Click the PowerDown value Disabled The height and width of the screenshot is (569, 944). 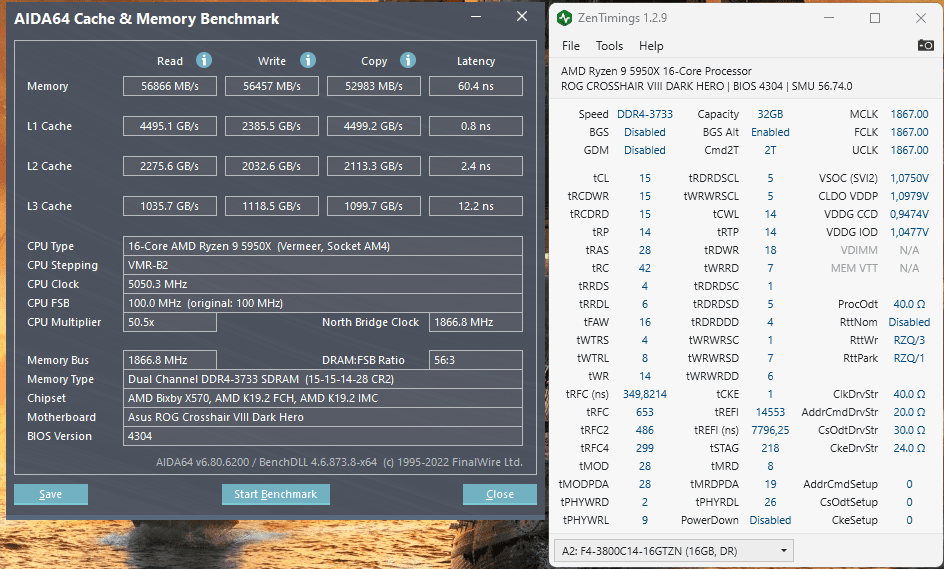tap(770, 520)
